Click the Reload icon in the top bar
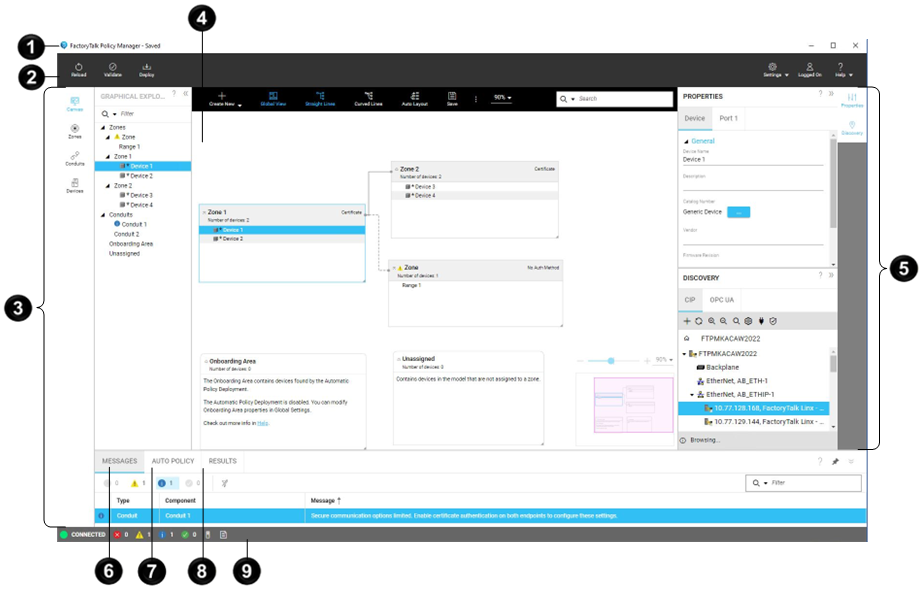This screenshot has width=922, height=589. coord(79,70)
